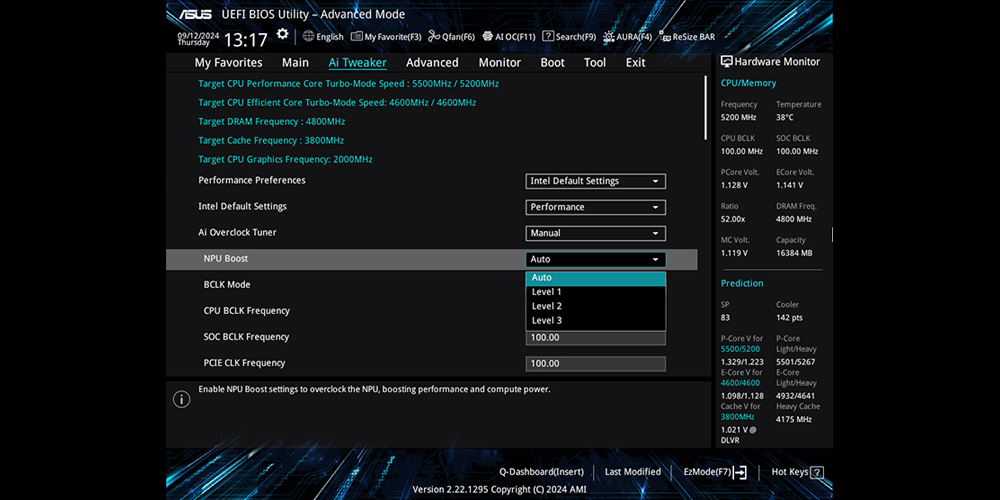Choose Level 2 NPU Boost
Image resolution: width=1000 pixels, height=500 pixels.
click(x=596, y=306)
